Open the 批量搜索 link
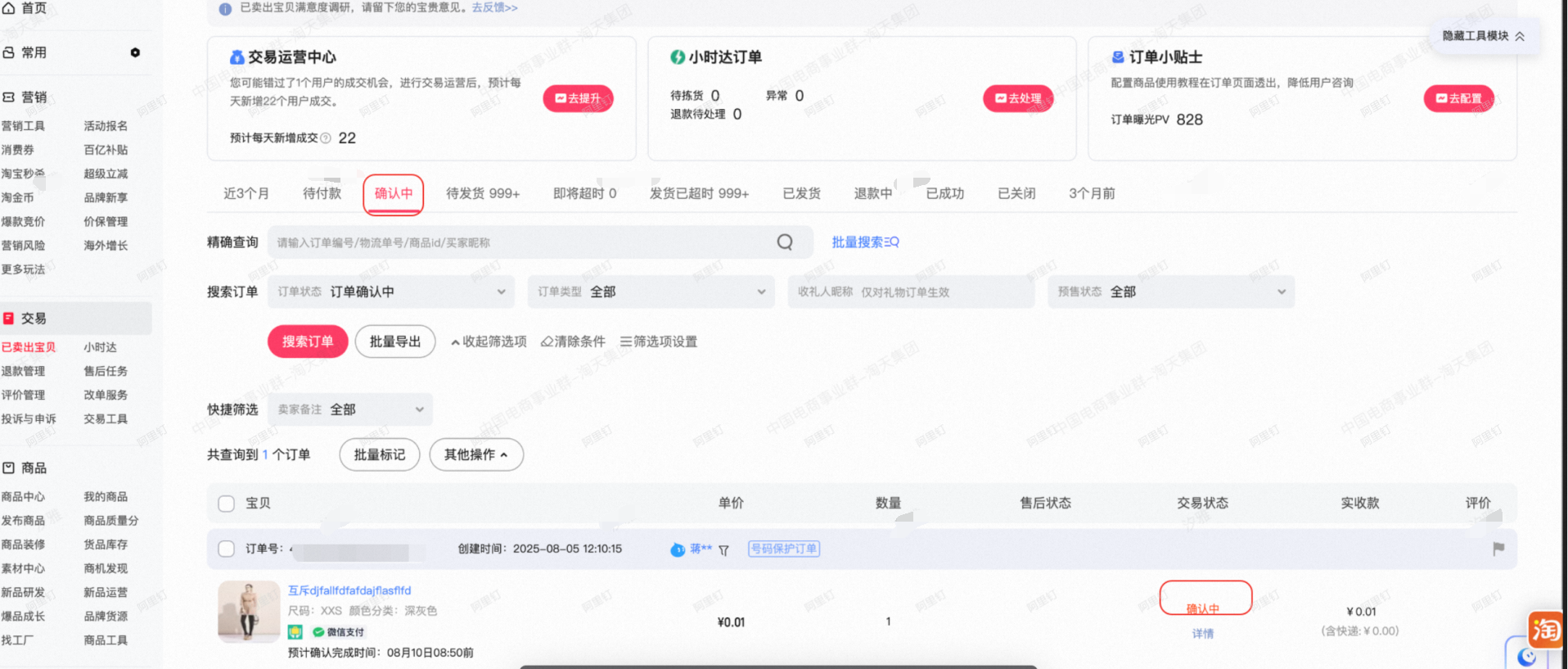Screen dimensions: 1568x669 [x=865, y=242]
